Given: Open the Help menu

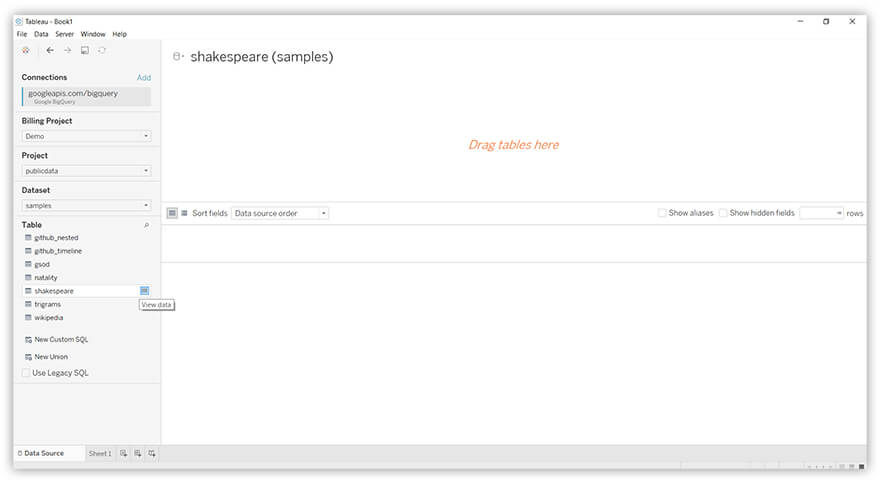Looking at the screenshot, I should [120, 34].
